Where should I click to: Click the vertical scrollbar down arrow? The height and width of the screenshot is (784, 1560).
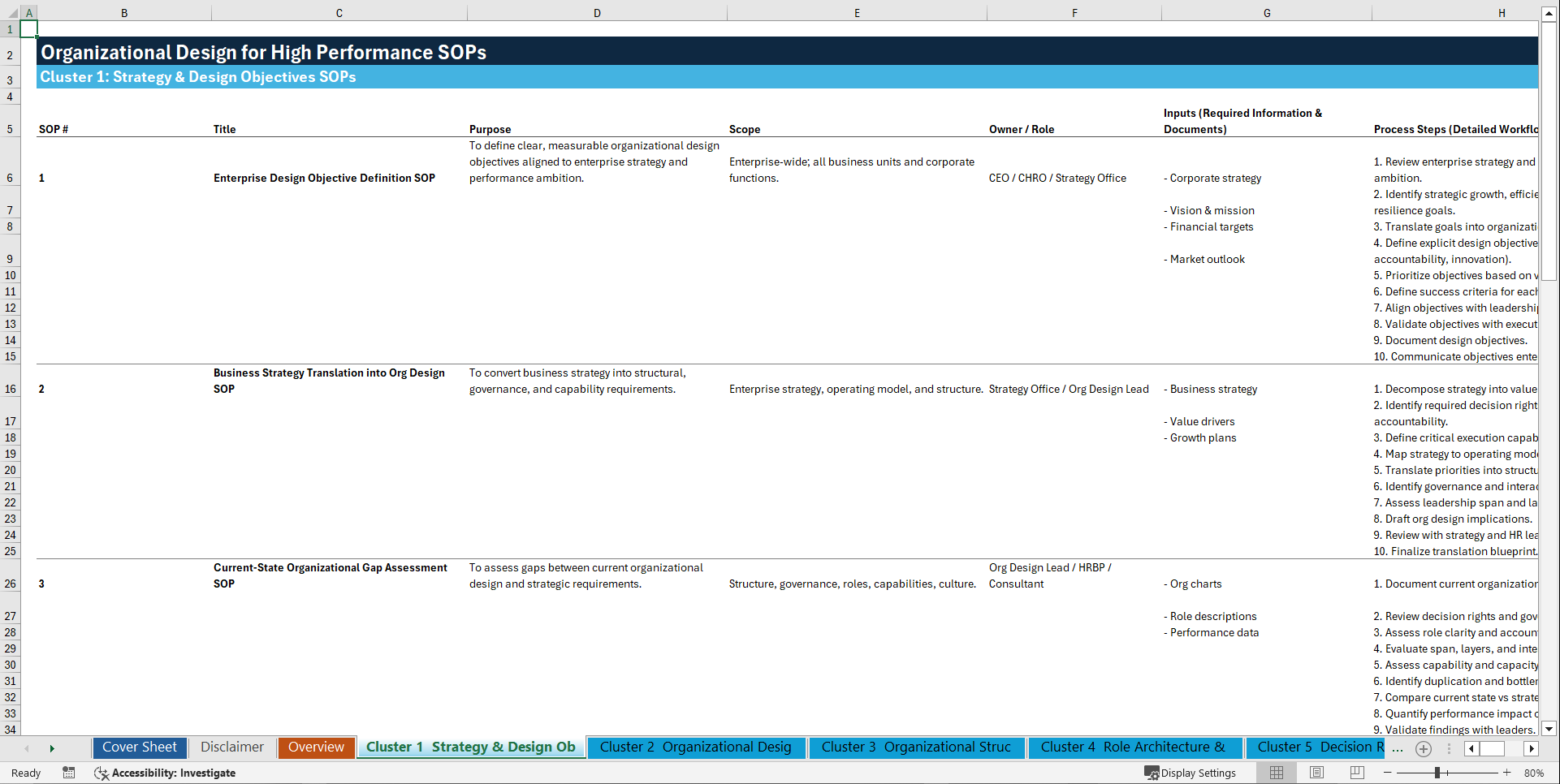click(x=1549, y=728)
